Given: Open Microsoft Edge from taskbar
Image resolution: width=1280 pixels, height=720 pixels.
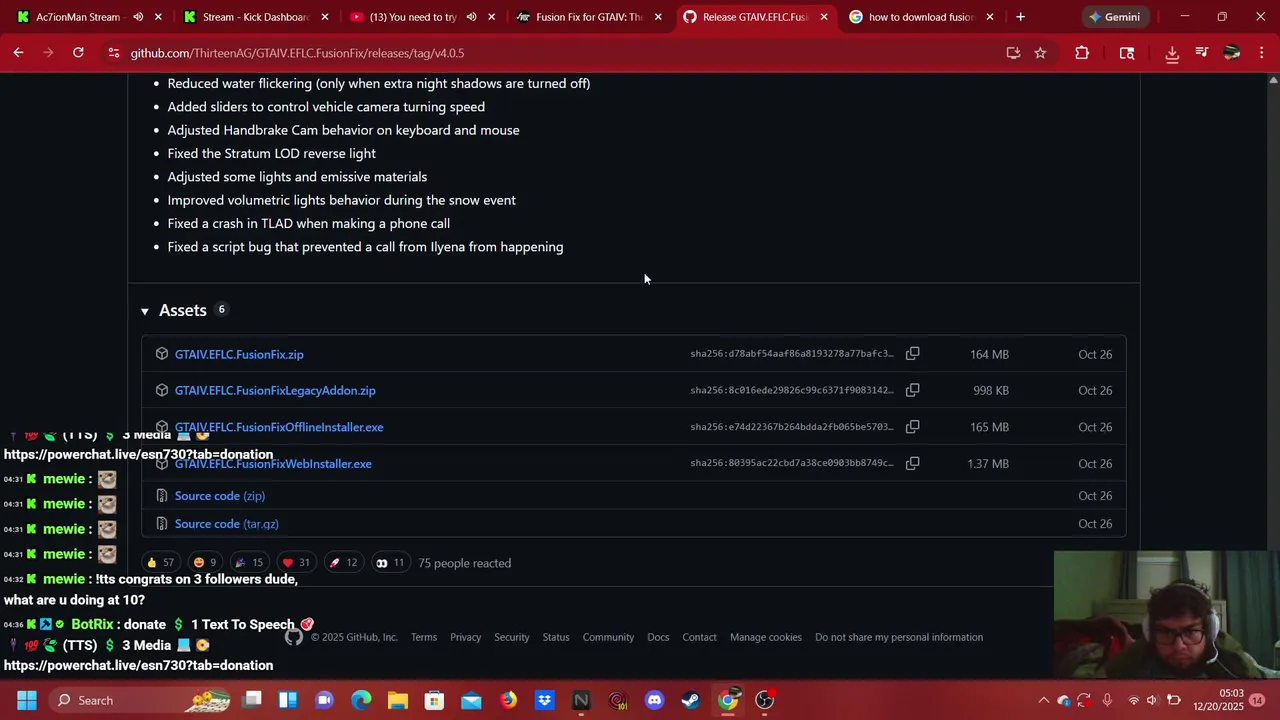Looking at the screenshot, I should [361, 700].
